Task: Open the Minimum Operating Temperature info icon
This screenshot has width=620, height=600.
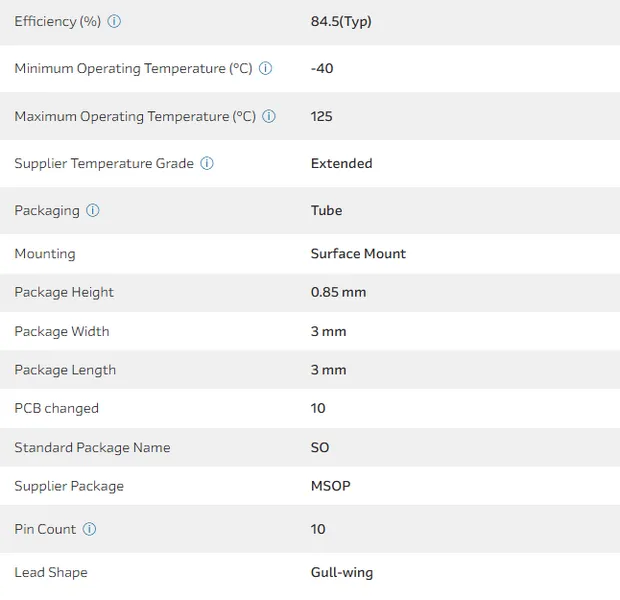Action: 266,68
